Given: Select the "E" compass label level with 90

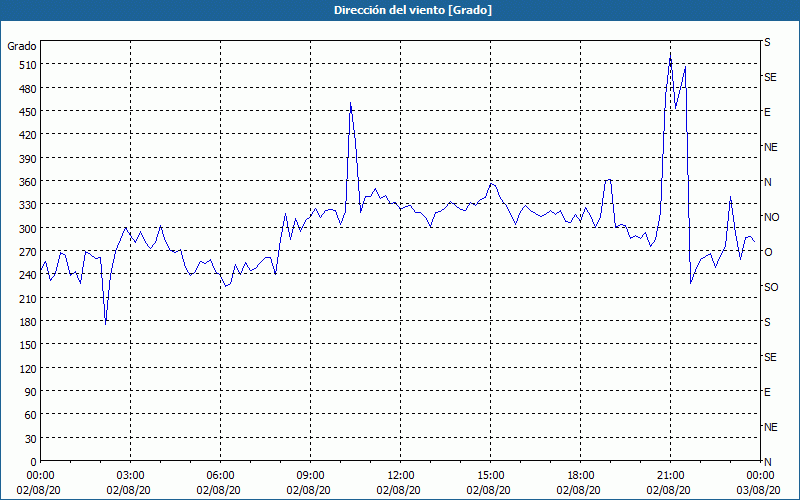Looking at the screenshot, I should click(x=767, y=392).
